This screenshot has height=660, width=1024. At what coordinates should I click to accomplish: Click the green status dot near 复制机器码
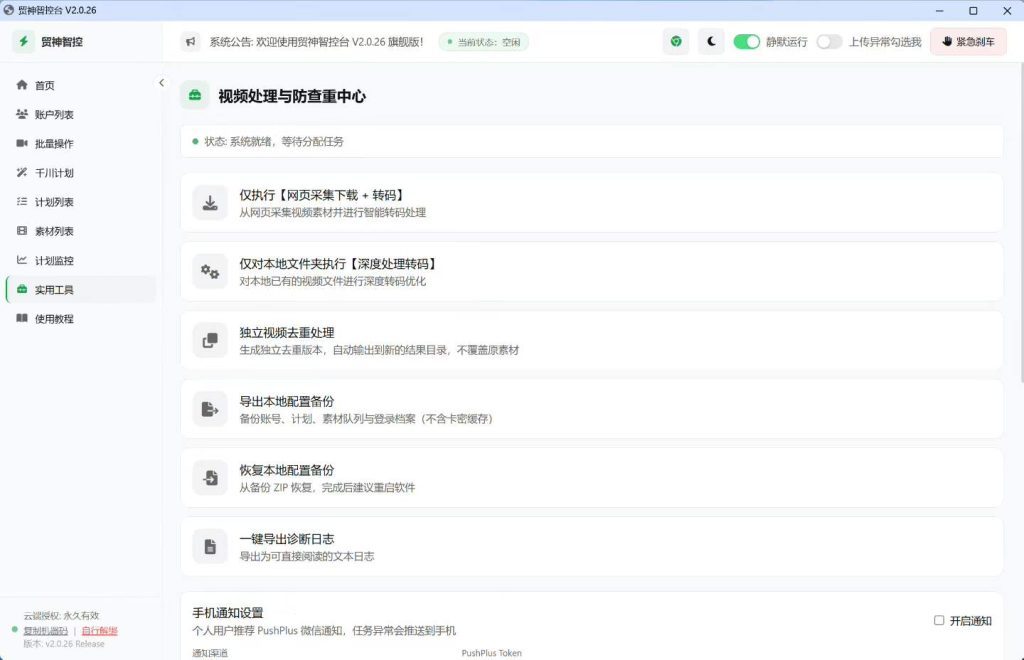14,630
